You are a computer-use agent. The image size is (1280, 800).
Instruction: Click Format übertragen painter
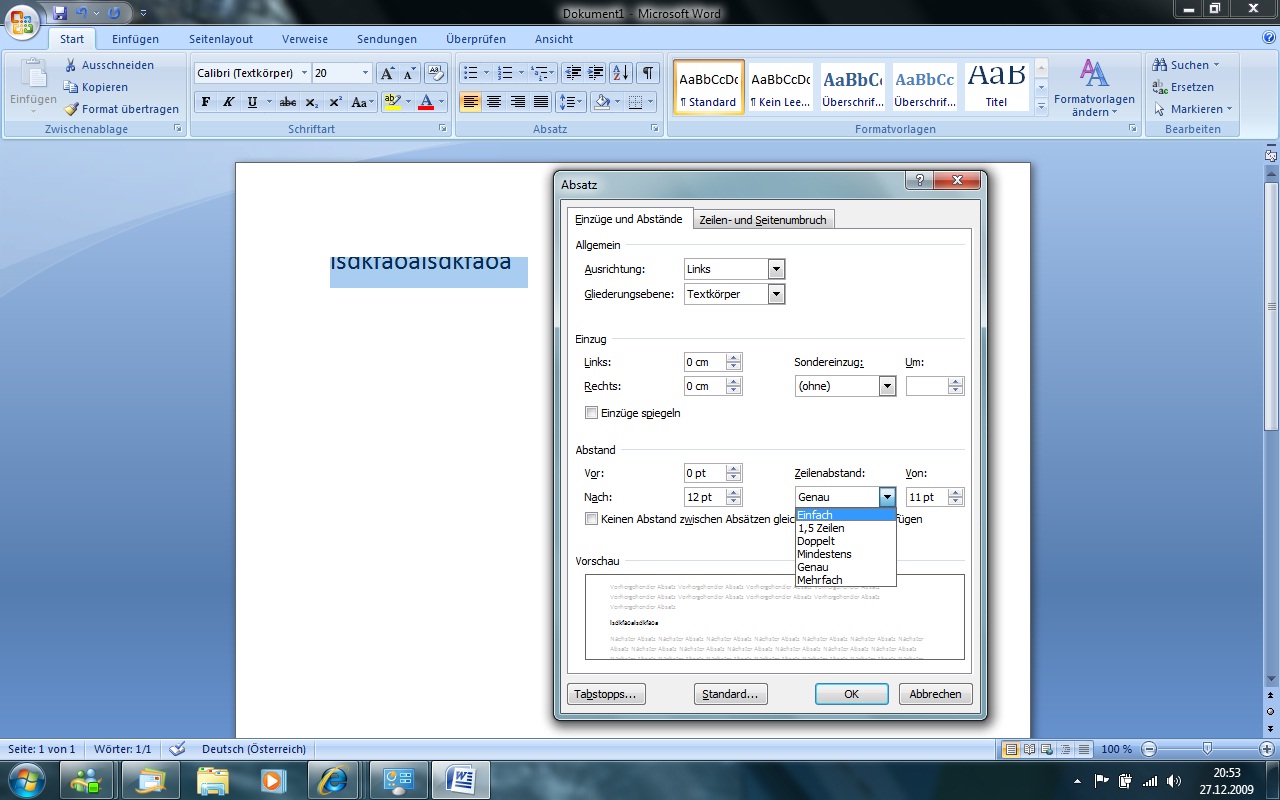(x=121, y=109)
